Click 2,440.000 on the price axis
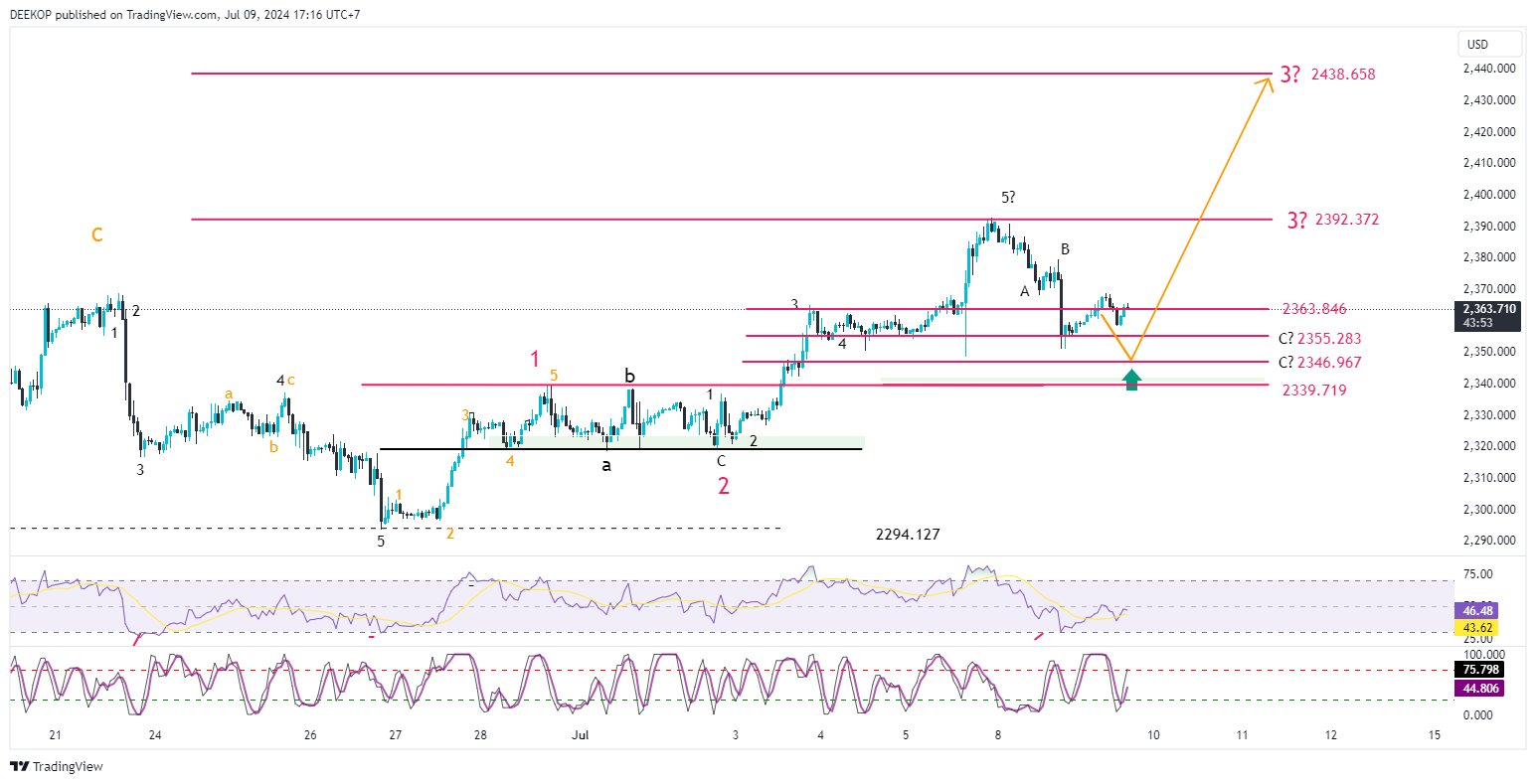 [x=1489, y=69]
